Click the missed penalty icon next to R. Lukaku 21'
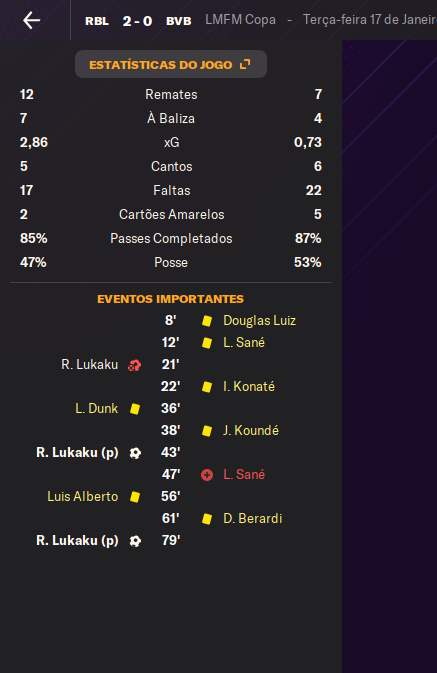The width and height of the screenshot is (437, 673). [134, 365]
